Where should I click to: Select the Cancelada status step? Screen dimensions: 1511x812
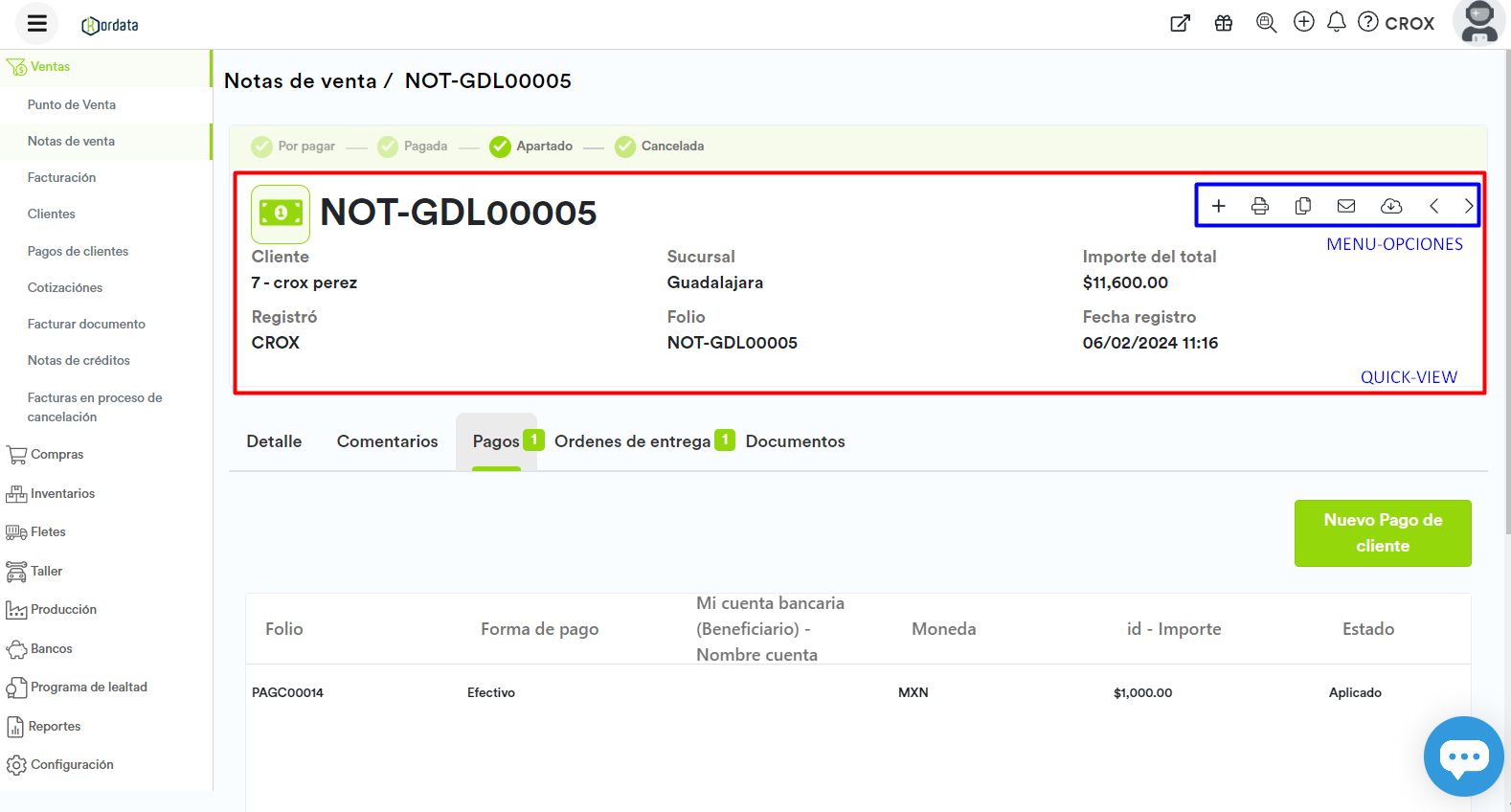pyautogui.click(x=660, y=147)
